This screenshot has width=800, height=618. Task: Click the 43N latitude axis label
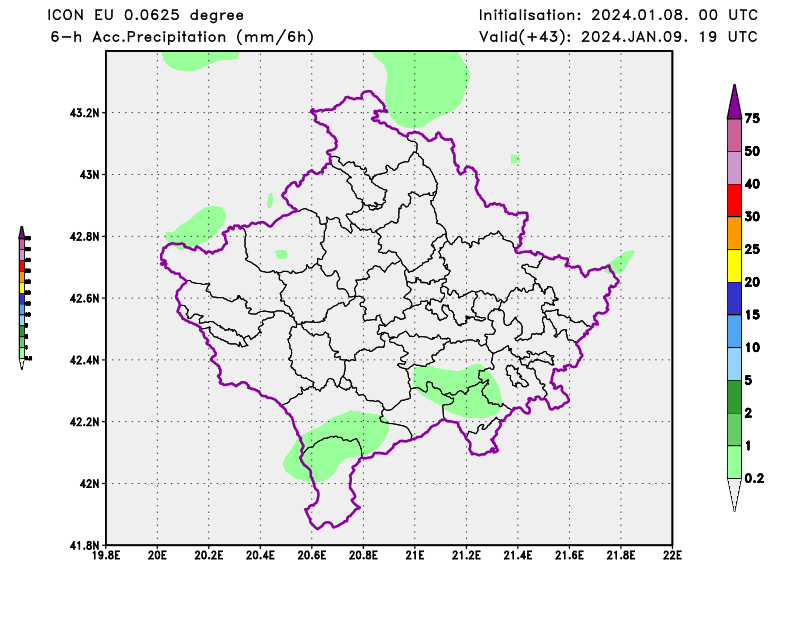tap(90, 175)
